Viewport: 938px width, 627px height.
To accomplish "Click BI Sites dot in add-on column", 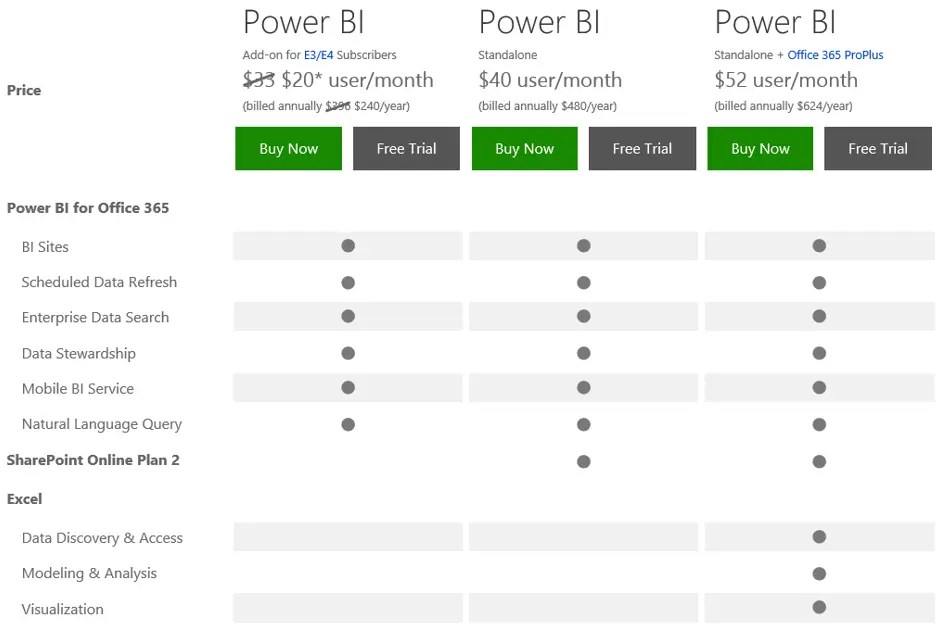I will click(348, 246).
